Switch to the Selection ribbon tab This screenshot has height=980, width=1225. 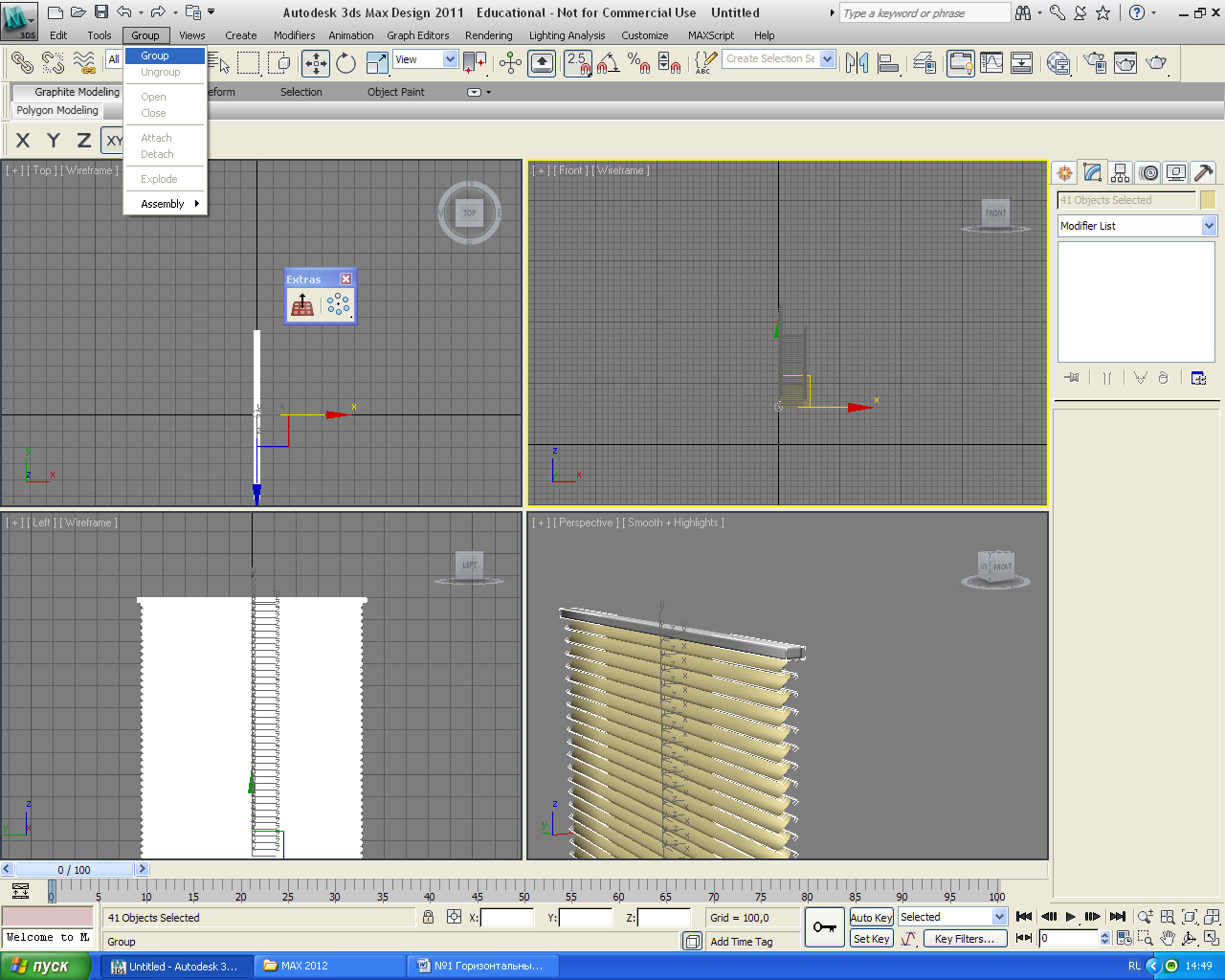coord(301,92)
